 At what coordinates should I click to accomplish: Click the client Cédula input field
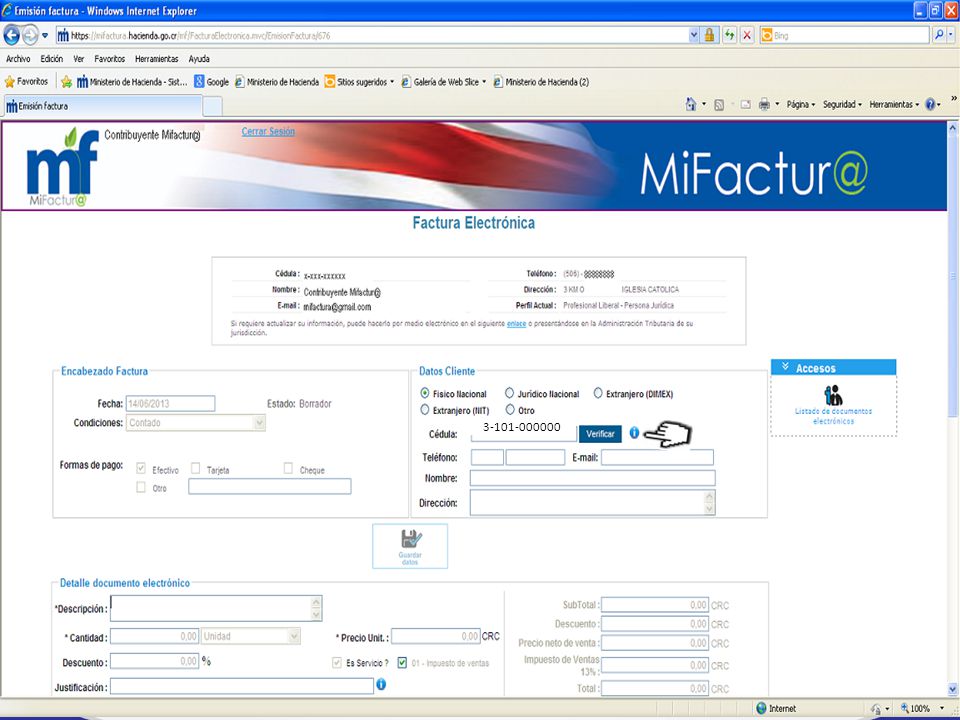[523, 433]
